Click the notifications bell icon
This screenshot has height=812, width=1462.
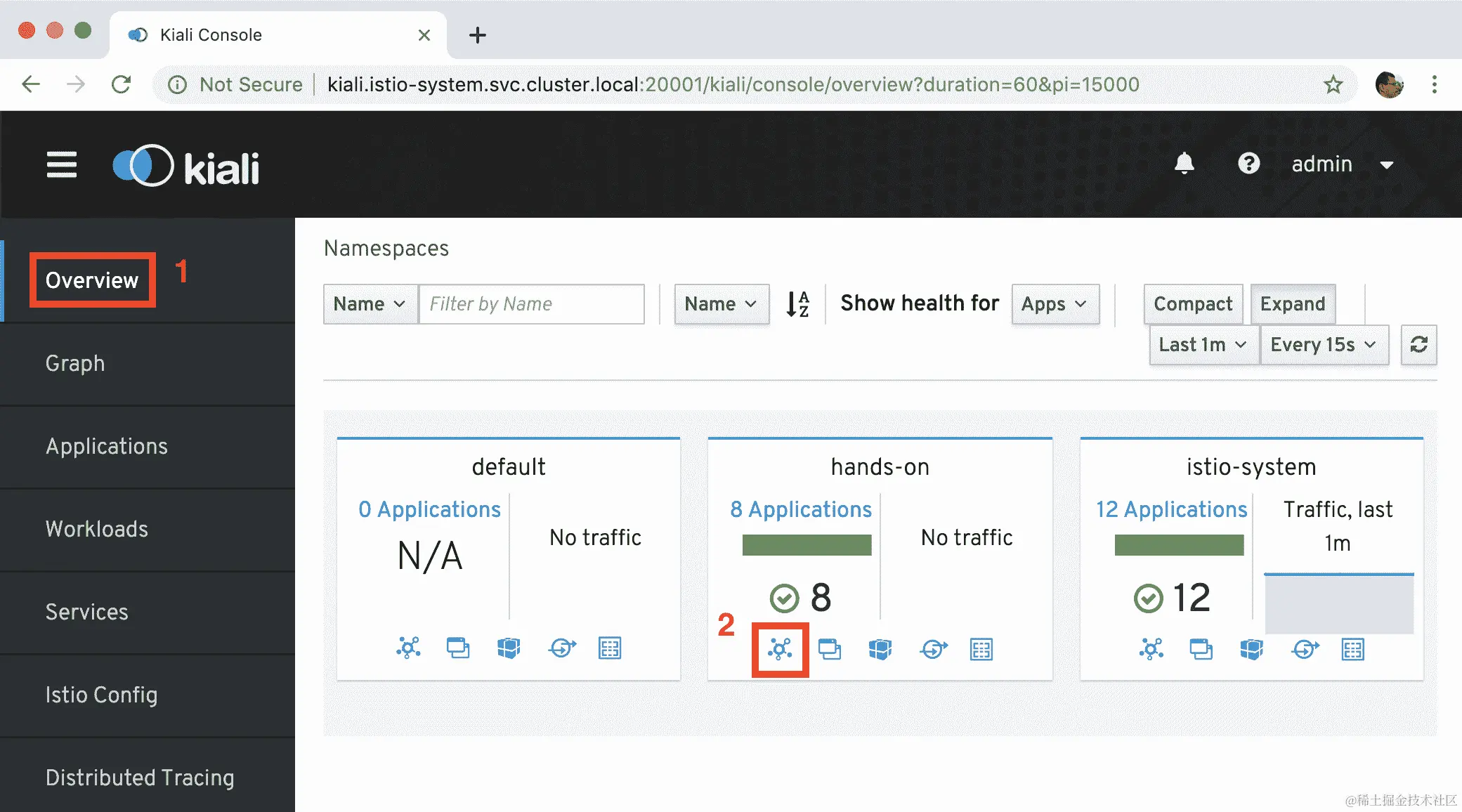point(1184,164)
